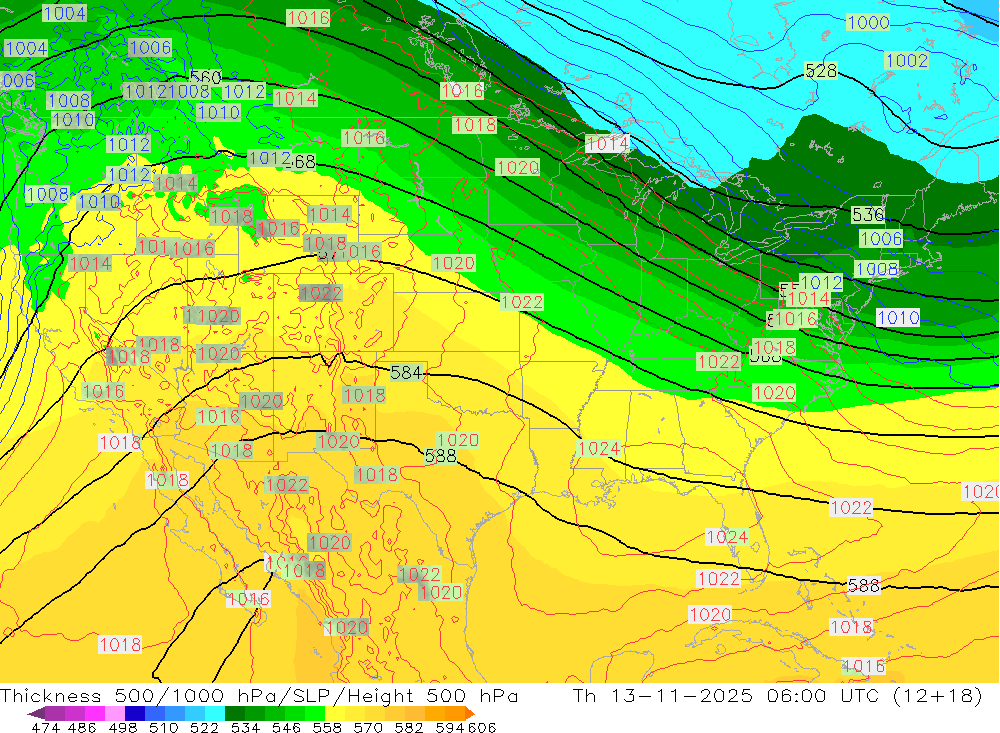Click the 528 height contour label

tap(821, 70)
